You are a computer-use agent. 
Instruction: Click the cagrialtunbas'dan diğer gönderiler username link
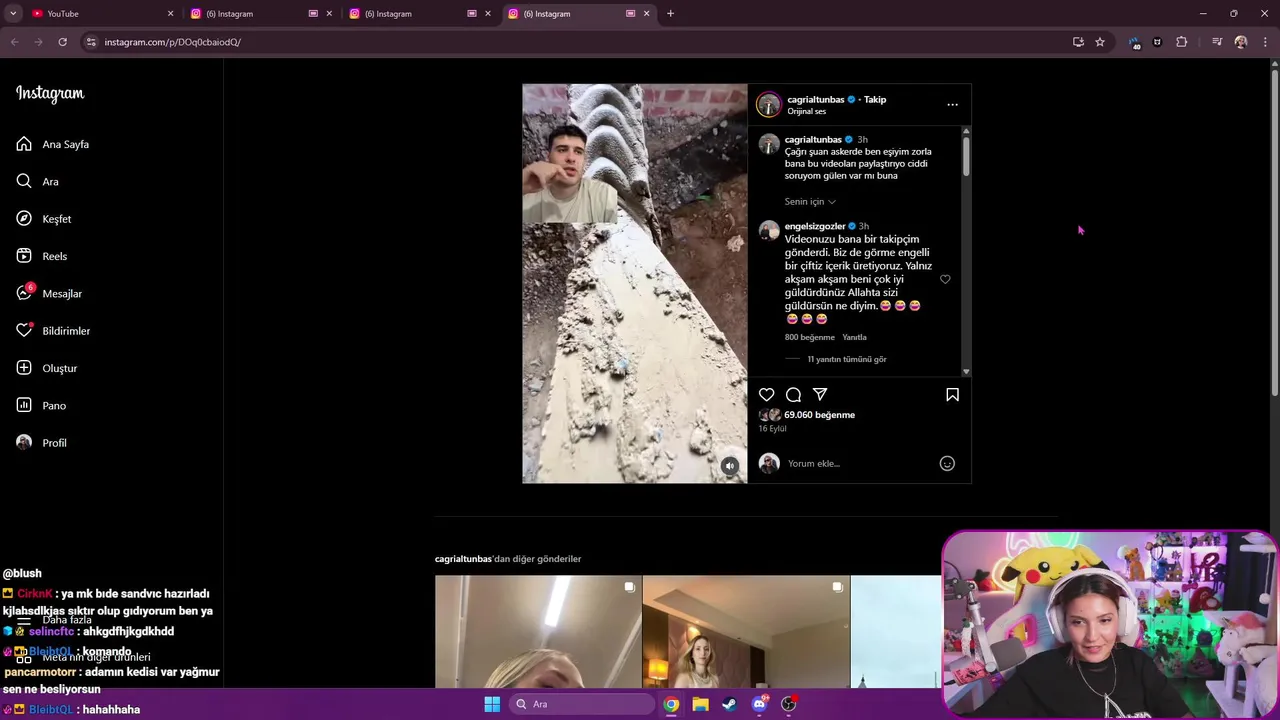tap(463, 559)
